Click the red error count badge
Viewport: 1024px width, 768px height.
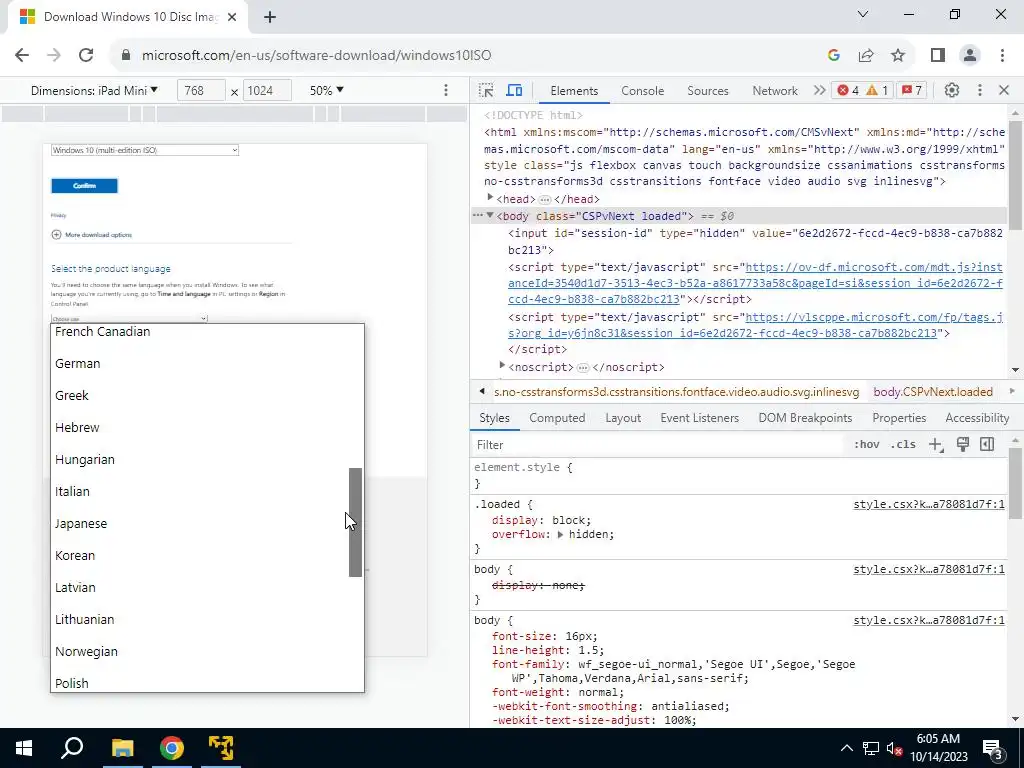pyautogui.click(x=848, y=91)
